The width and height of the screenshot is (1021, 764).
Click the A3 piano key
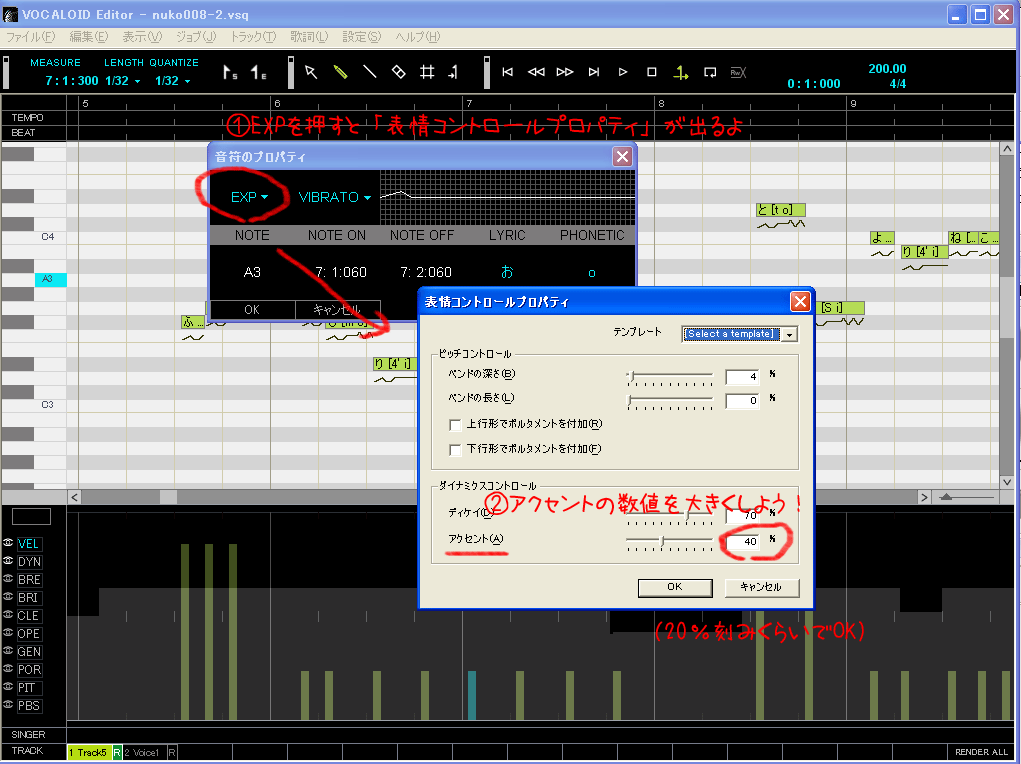[x=50, y=279]
